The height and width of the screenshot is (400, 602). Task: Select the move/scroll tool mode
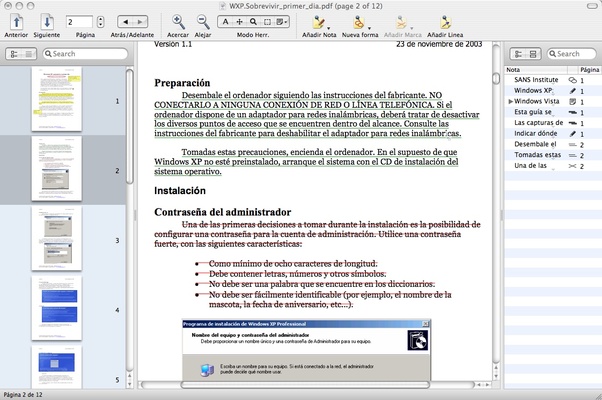point(239,22)
